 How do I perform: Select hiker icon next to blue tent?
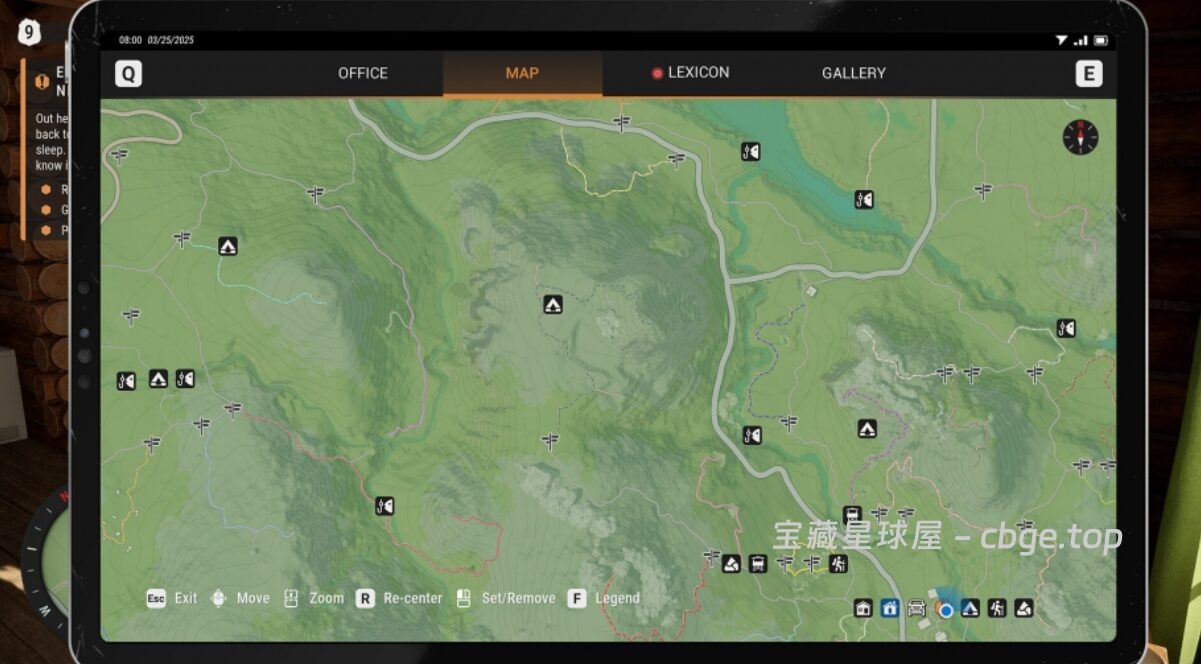[997, 608]
